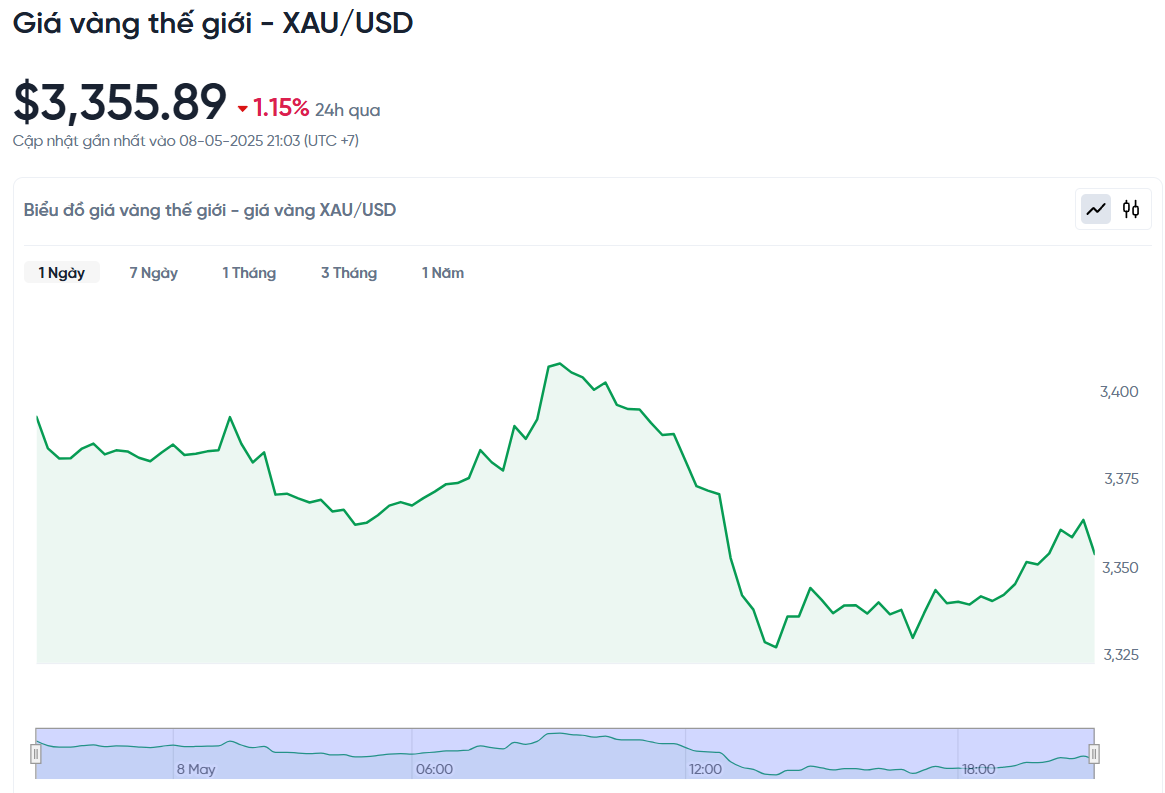Click the red down-triangle beside 1.15%
The image size is (1165, 793).
242,109
